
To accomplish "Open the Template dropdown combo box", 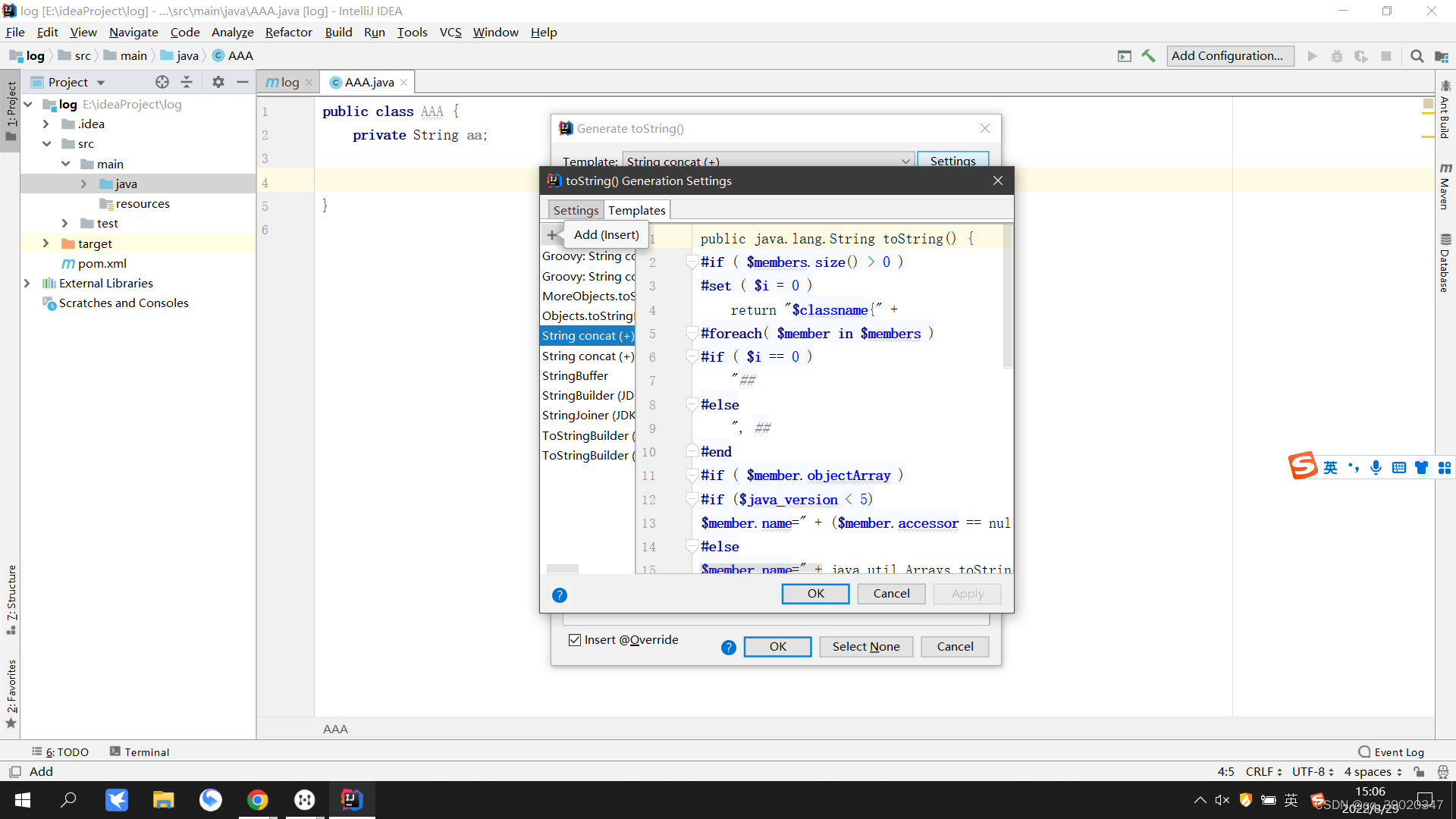I will 767,161.
